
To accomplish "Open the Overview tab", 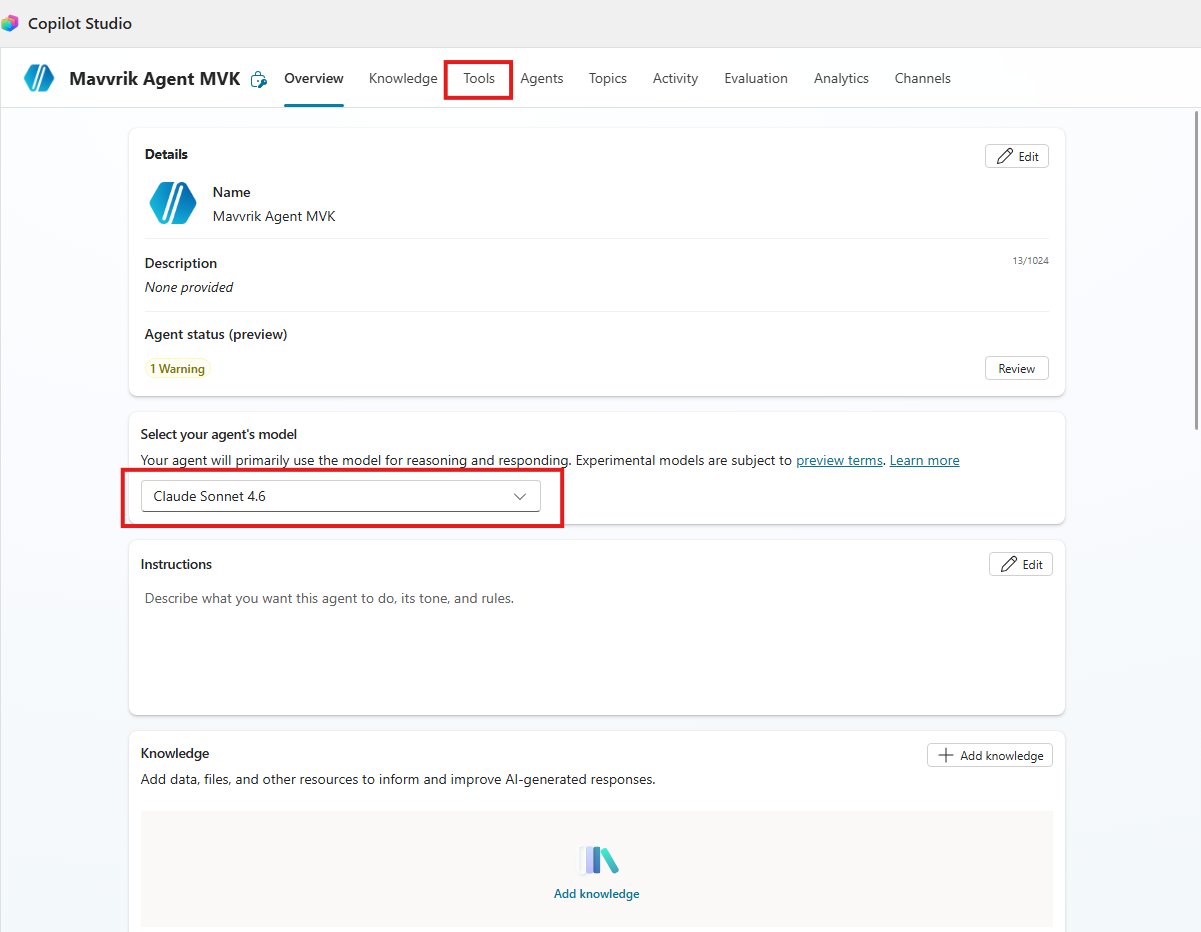I will 314,78.
